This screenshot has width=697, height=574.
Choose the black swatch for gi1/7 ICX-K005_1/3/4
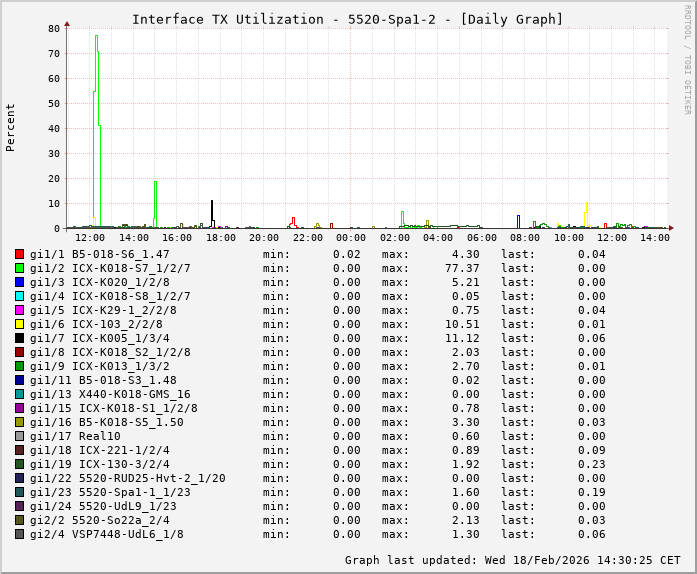(19, 338)
